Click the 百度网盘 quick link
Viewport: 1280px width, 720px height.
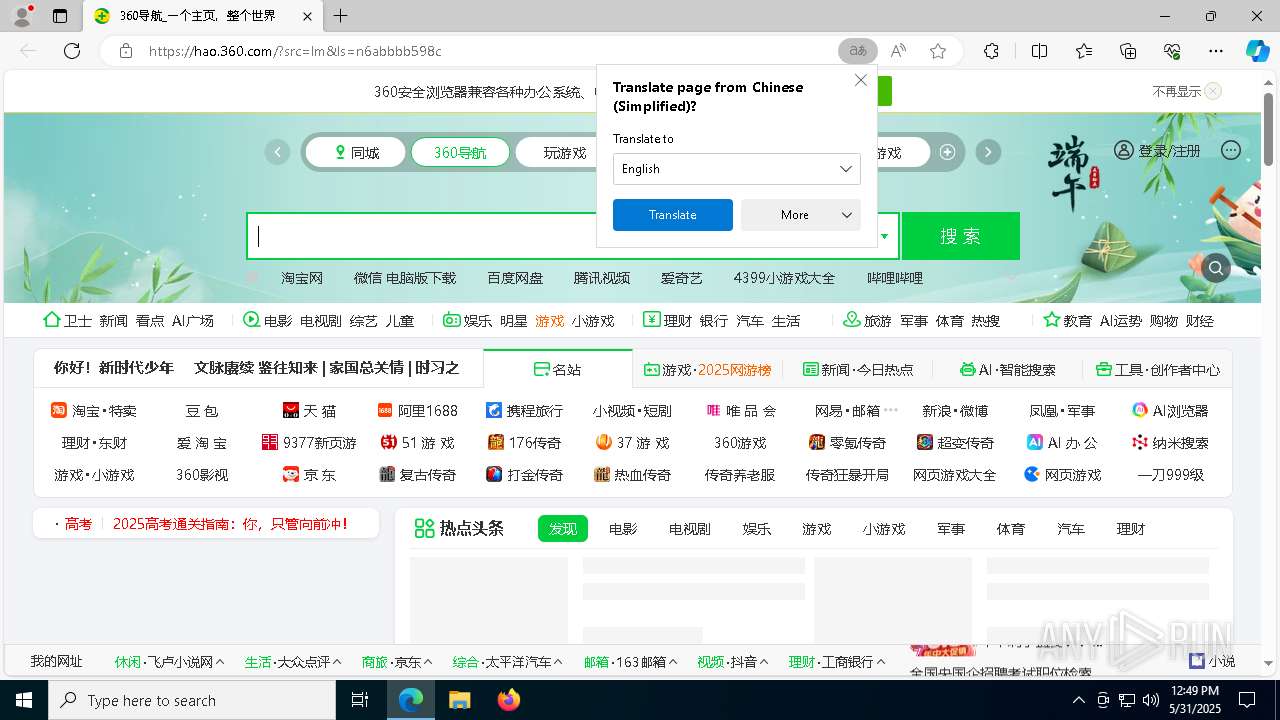point(515,278)
